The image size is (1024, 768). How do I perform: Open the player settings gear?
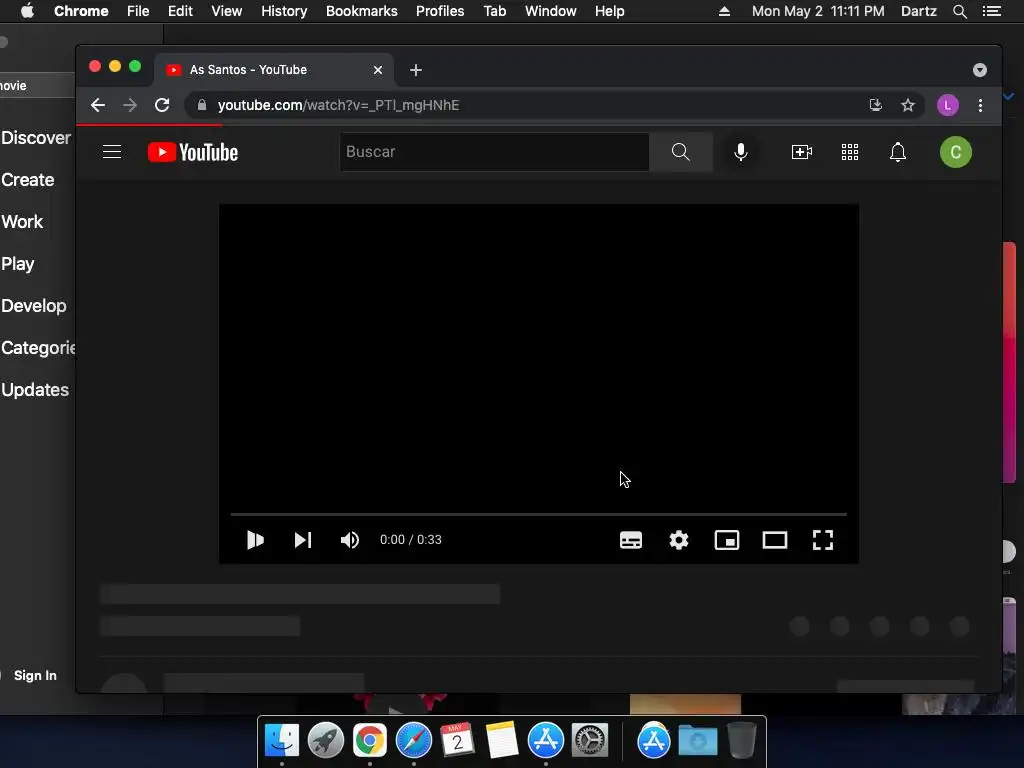(x=679, y=540)
